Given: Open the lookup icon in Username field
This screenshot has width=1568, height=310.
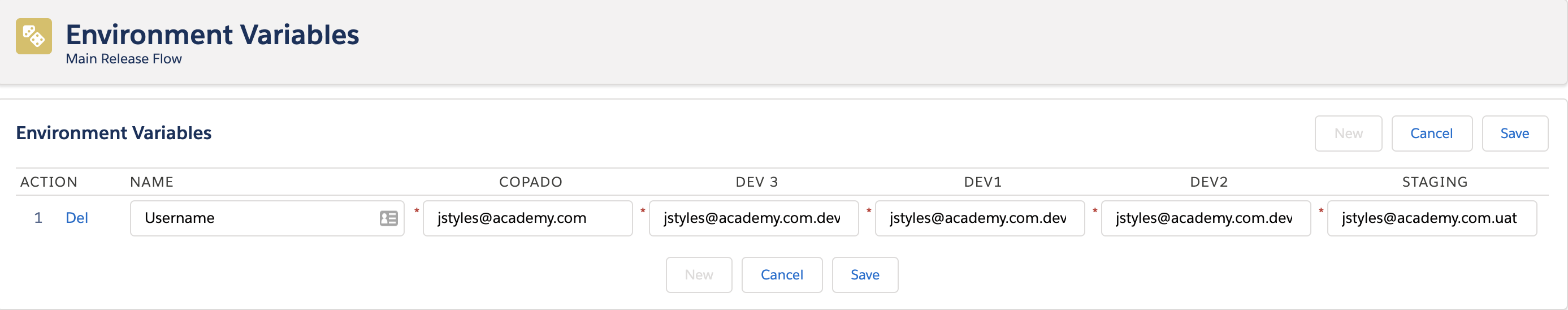Looking at the screenshot, I should click(x=388, y=218).
